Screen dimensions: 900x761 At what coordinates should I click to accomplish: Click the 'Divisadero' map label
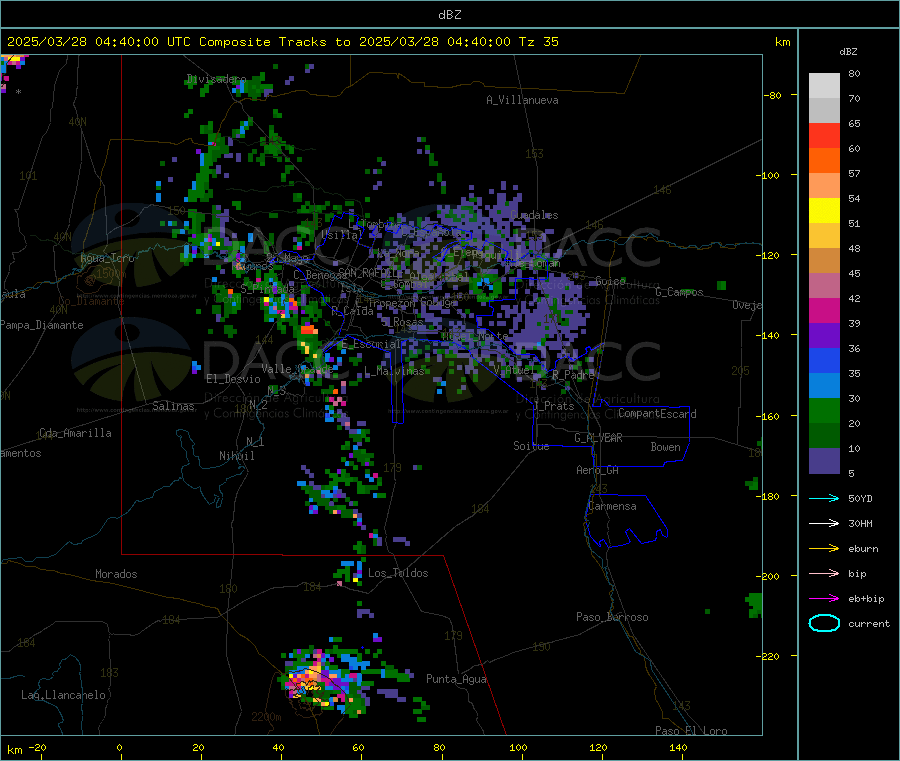216,79
